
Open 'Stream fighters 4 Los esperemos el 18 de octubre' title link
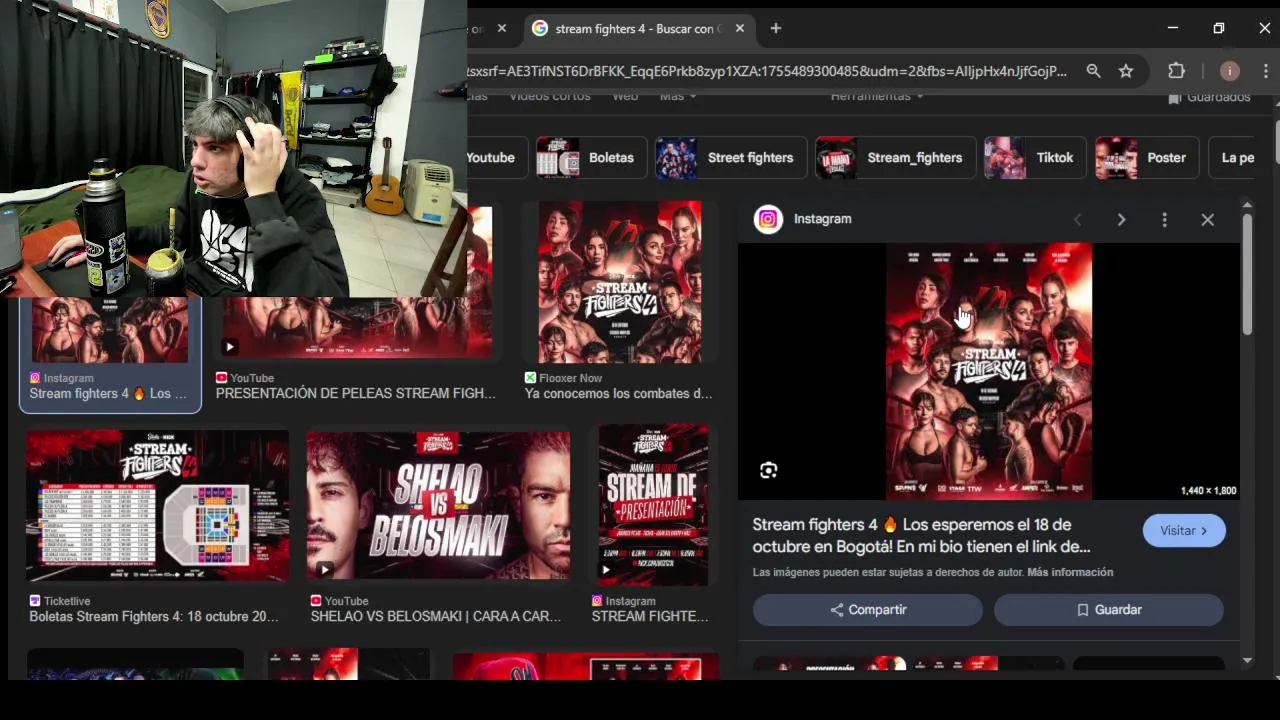tap(921, 536)
